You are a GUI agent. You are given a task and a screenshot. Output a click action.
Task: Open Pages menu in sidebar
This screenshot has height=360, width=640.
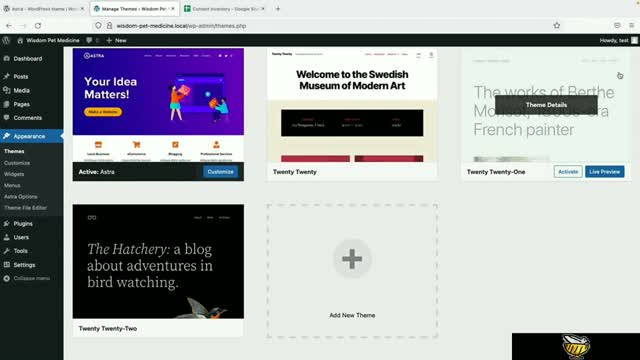coord(22,104)
